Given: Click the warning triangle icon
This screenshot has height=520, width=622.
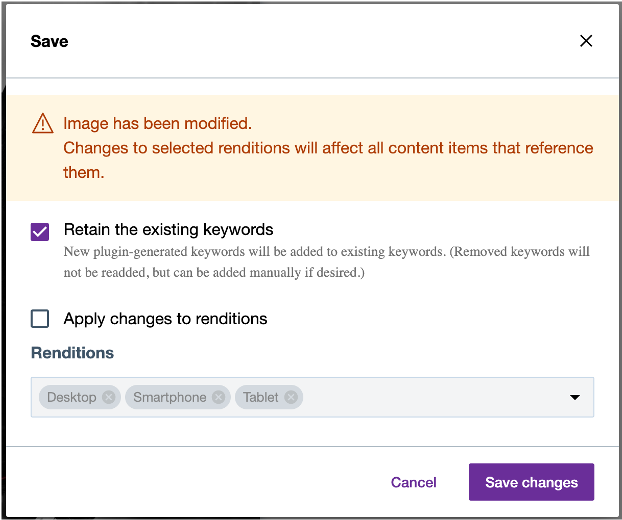Looking at the screenshot, I should click(43, 124).
